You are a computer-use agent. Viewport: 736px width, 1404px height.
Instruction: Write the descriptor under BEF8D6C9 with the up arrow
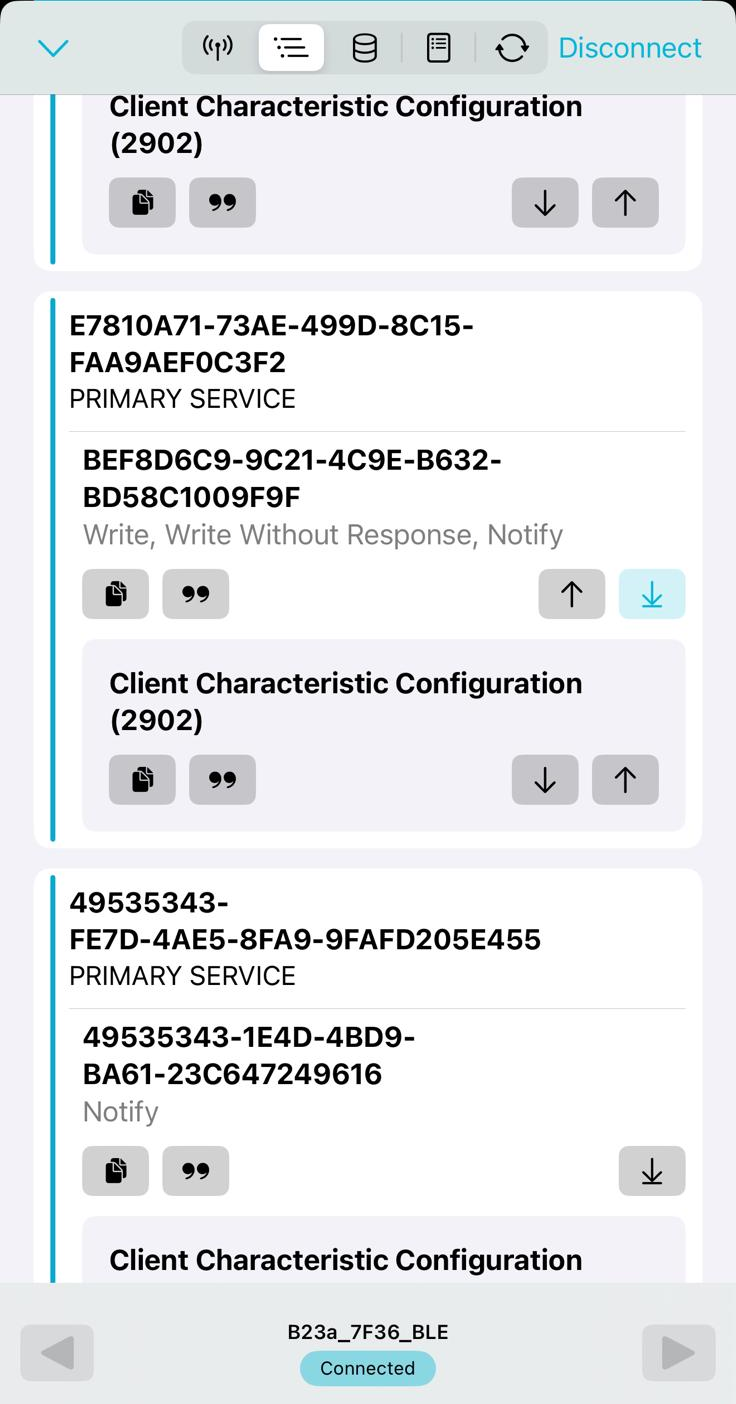click(625, 780)
